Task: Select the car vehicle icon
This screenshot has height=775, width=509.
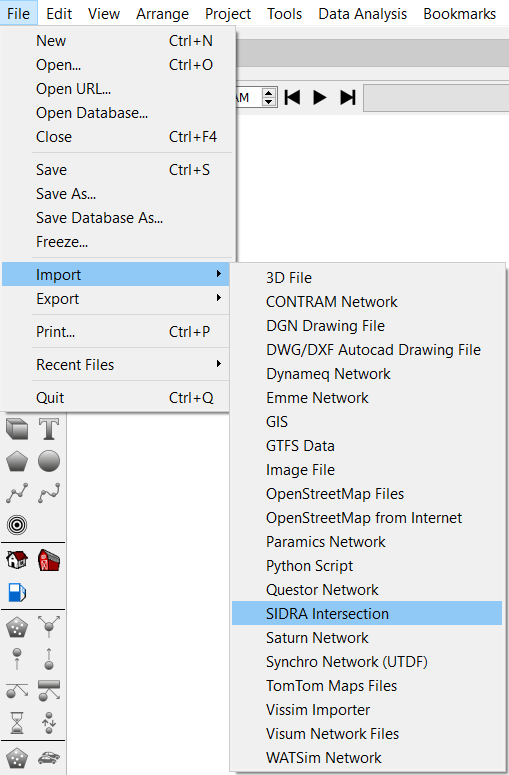Action: [x=49, y=757]
